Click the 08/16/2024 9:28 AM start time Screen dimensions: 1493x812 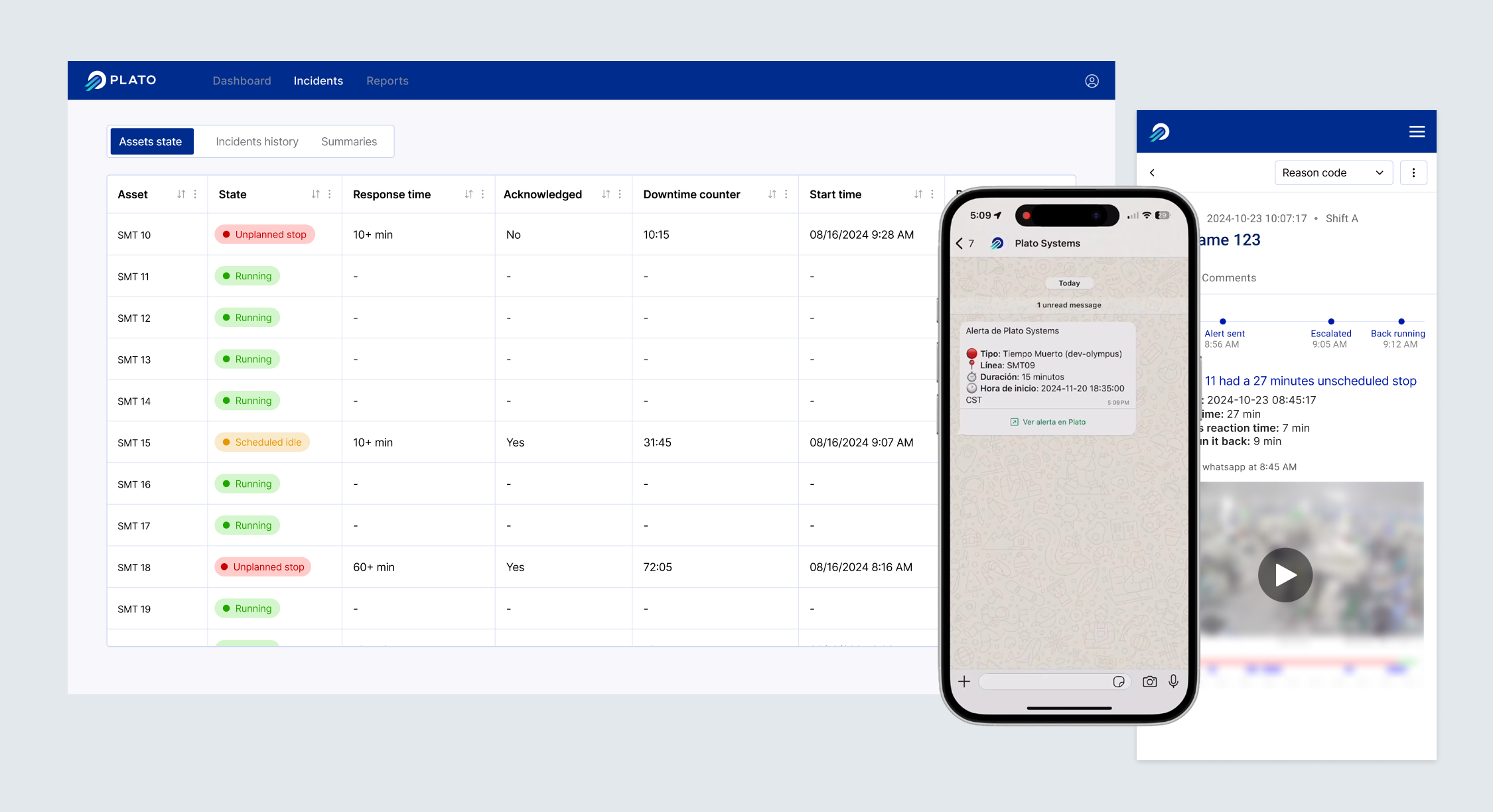tap(861, 235)
